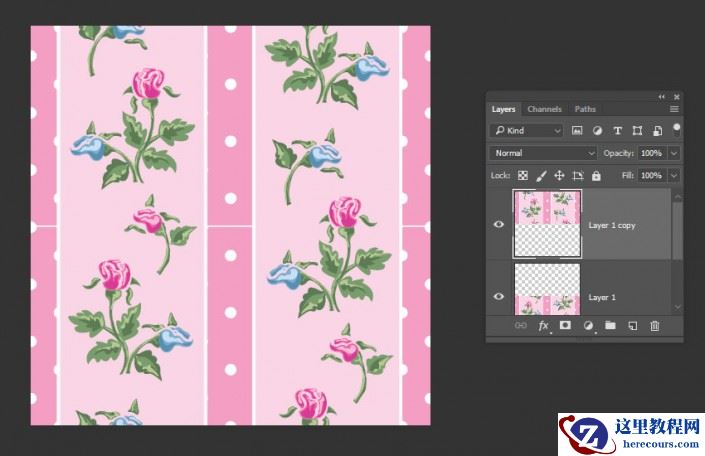Collapse the panel with double-arrow icon
Screen dimensions: 705x456
tap(661, 97)
